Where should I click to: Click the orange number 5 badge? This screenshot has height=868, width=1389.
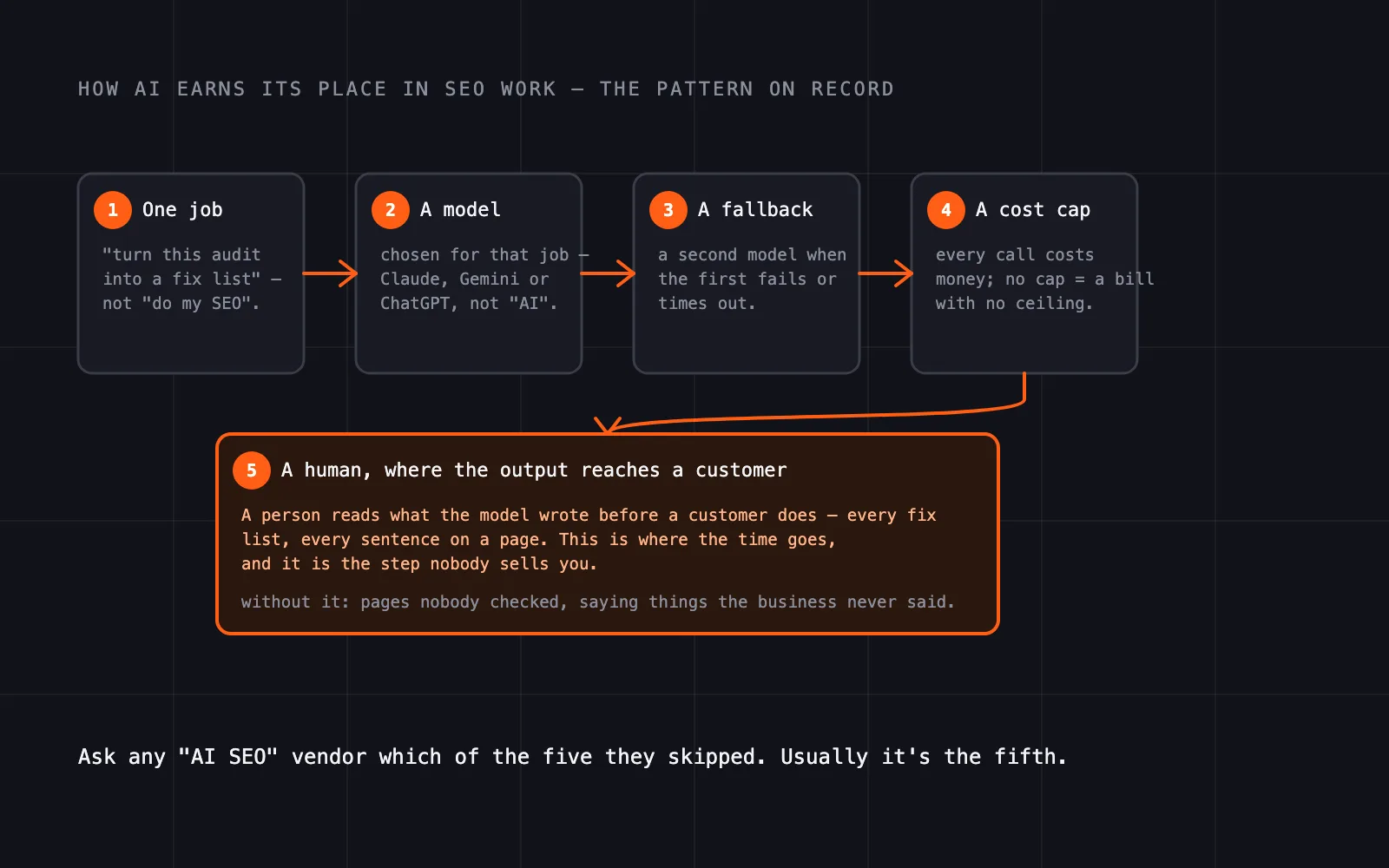(x=252, y=470)
